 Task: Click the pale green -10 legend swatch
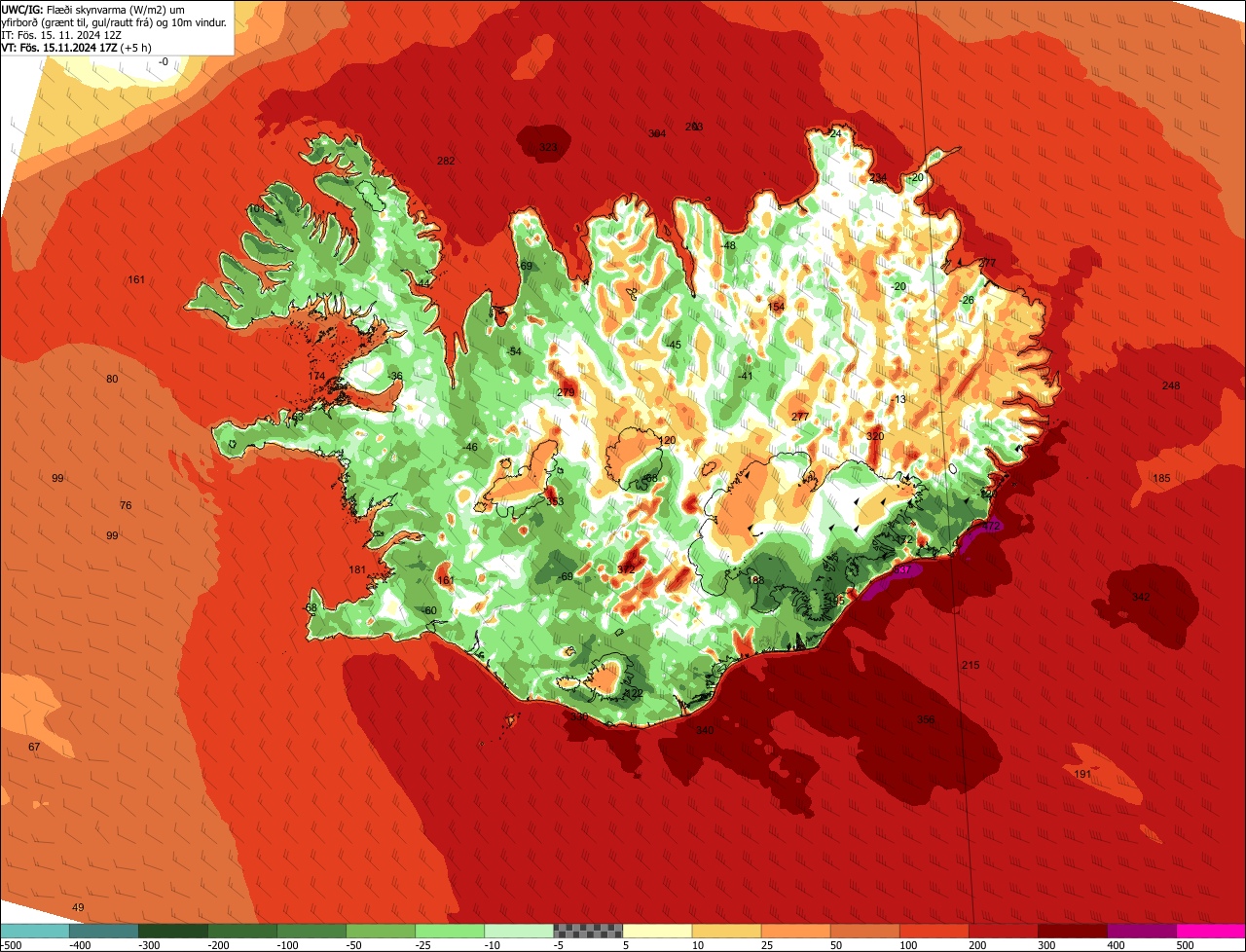pyautogui.click(x=518, y=930)
